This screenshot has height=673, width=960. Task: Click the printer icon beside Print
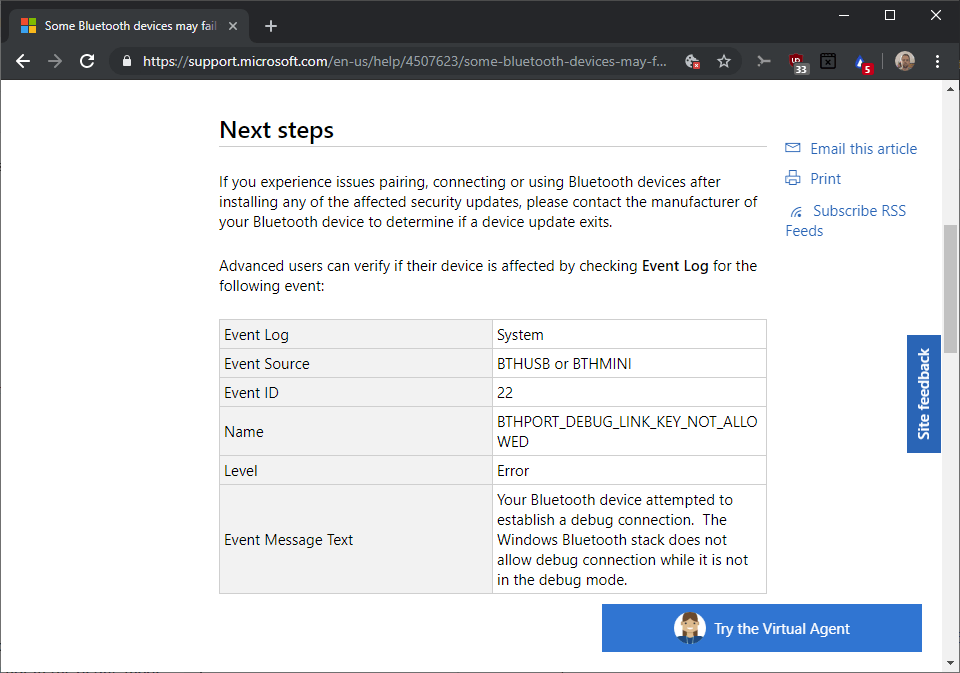[x=793, y=178]
